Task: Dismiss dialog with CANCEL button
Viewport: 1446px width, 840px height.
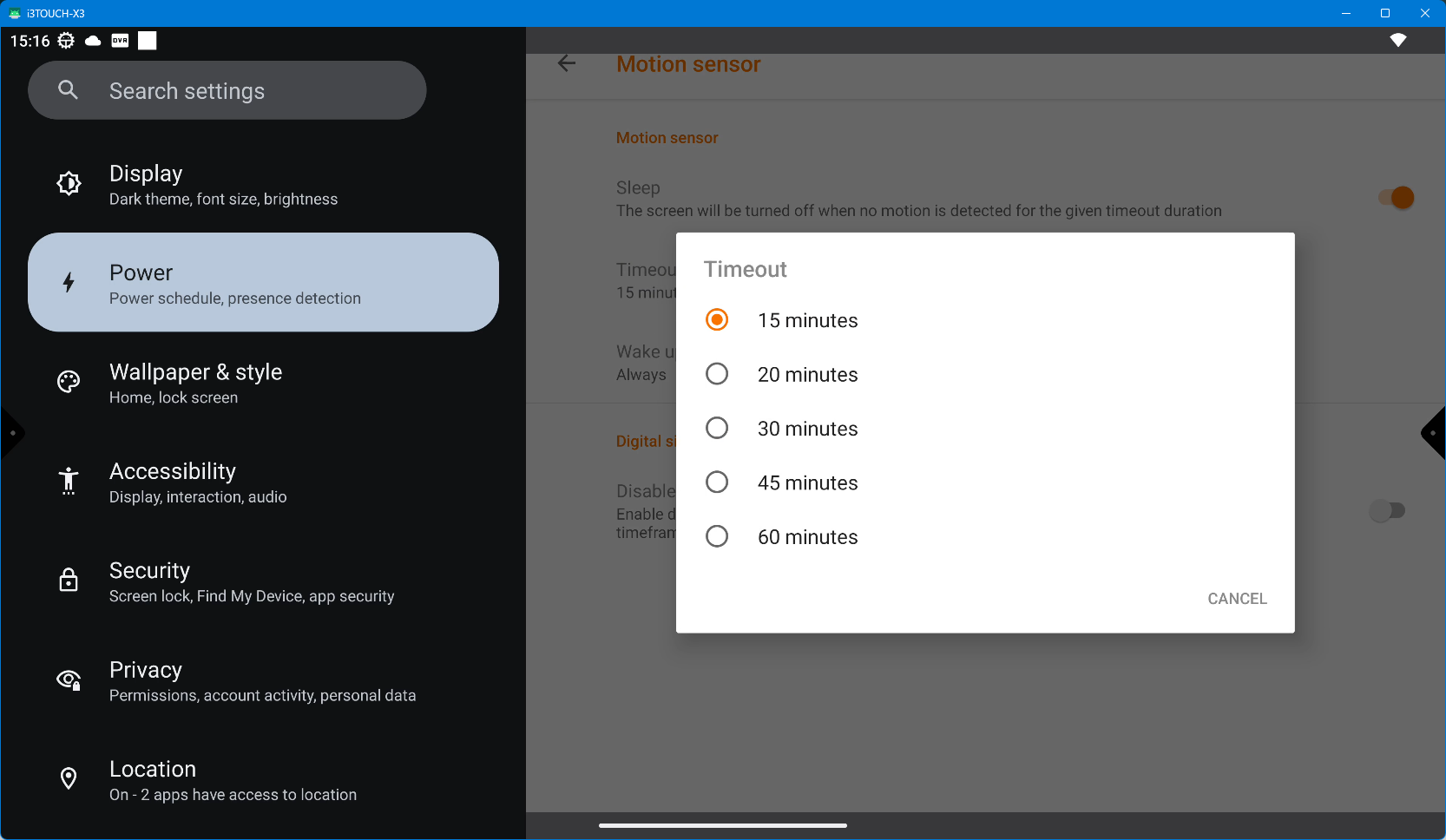Action: (x=1237, y=599)
